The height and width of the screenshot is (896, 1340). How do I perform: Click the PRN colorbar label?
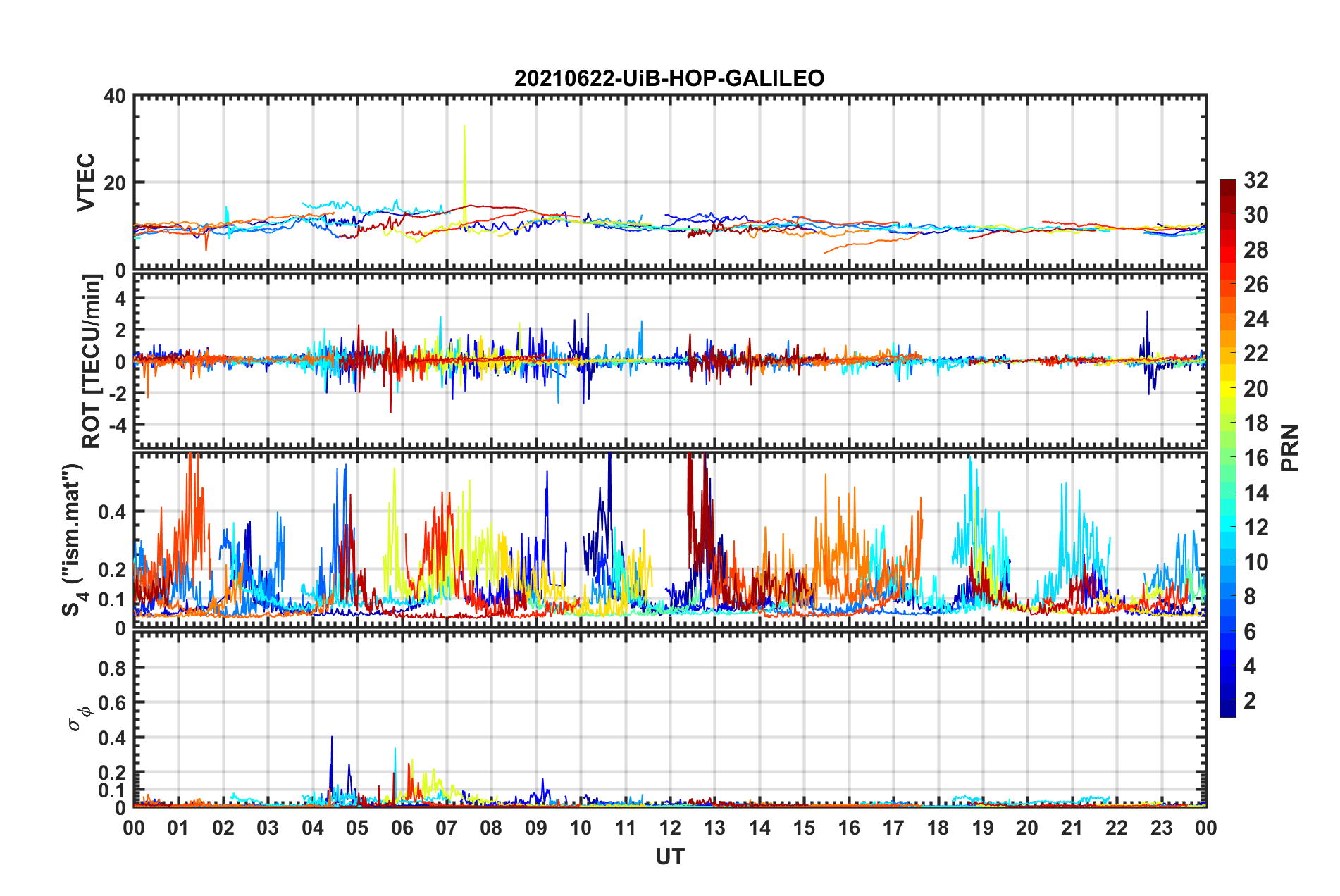click(1290, 448)
